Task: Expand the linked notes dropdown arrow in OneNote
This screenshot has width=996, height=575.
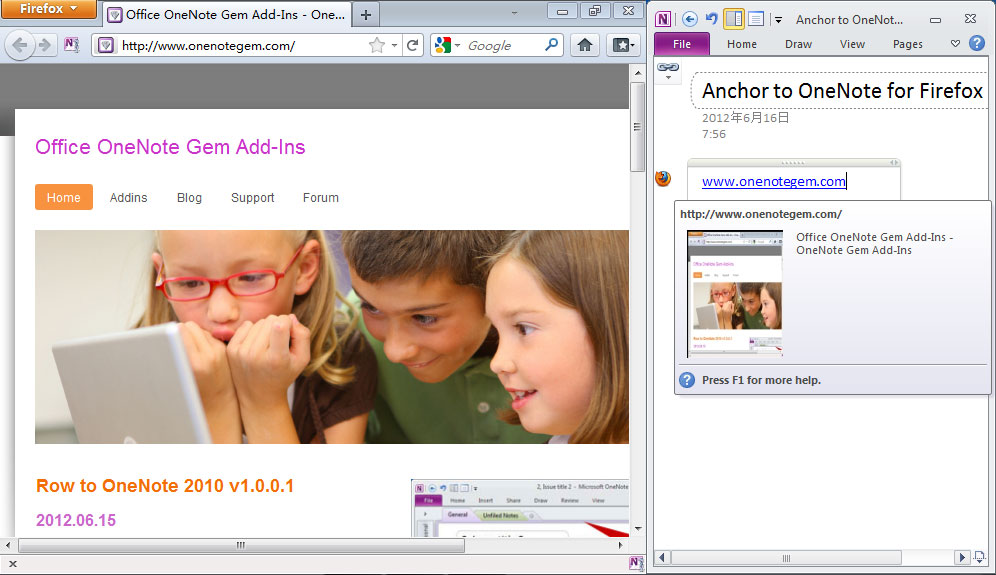Action: [668, 78]
